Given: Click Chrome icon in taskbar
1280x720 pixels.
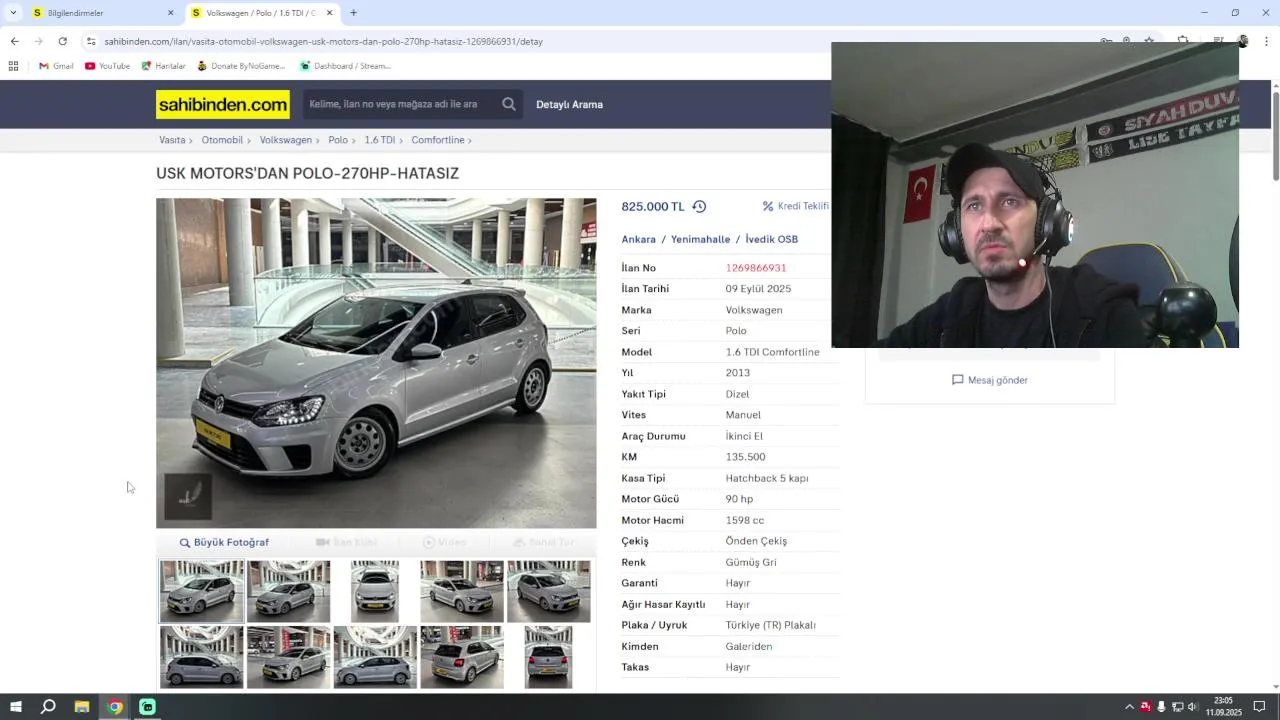Looking at the screenshot, I should pos(115,707).
